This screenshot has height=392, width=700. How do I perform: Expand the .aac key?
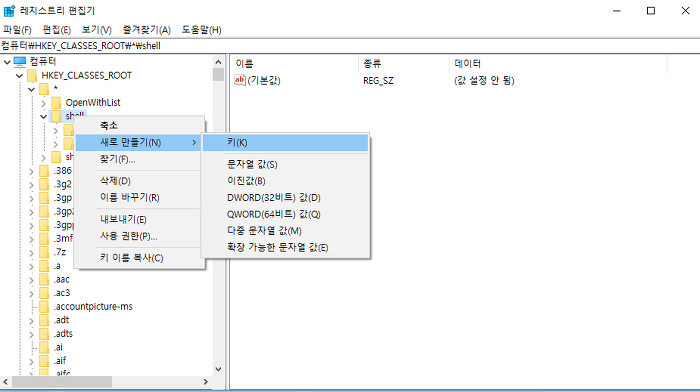31,280
